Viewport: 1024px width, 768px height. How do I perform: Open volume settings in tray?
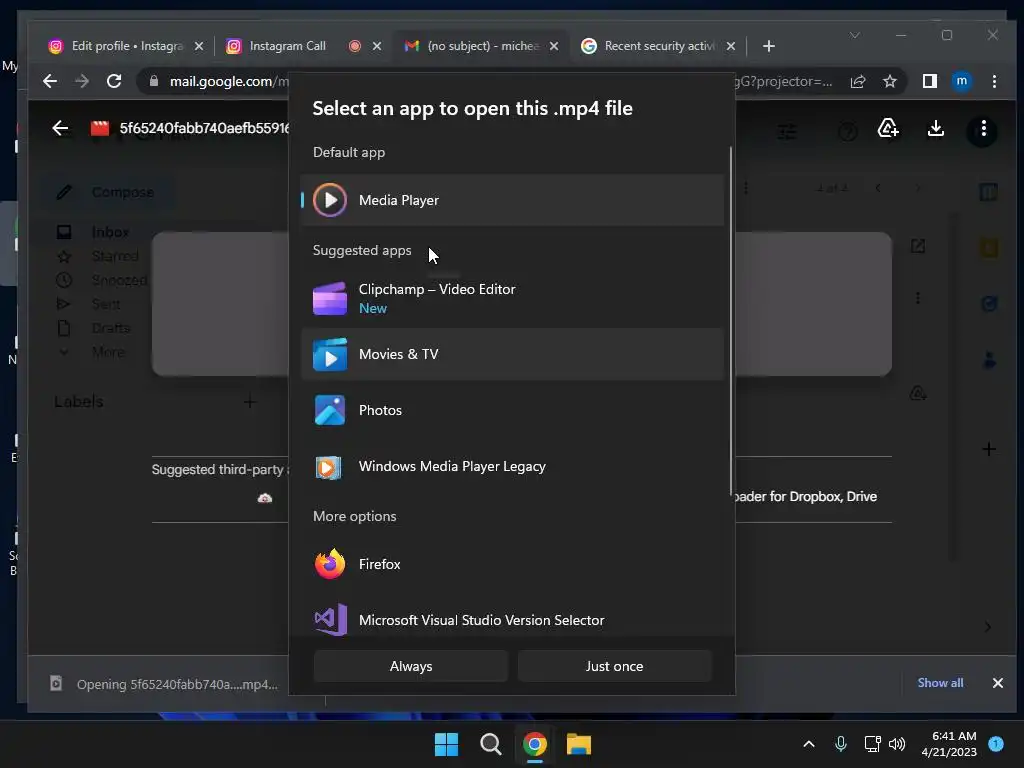coord(897,744)
